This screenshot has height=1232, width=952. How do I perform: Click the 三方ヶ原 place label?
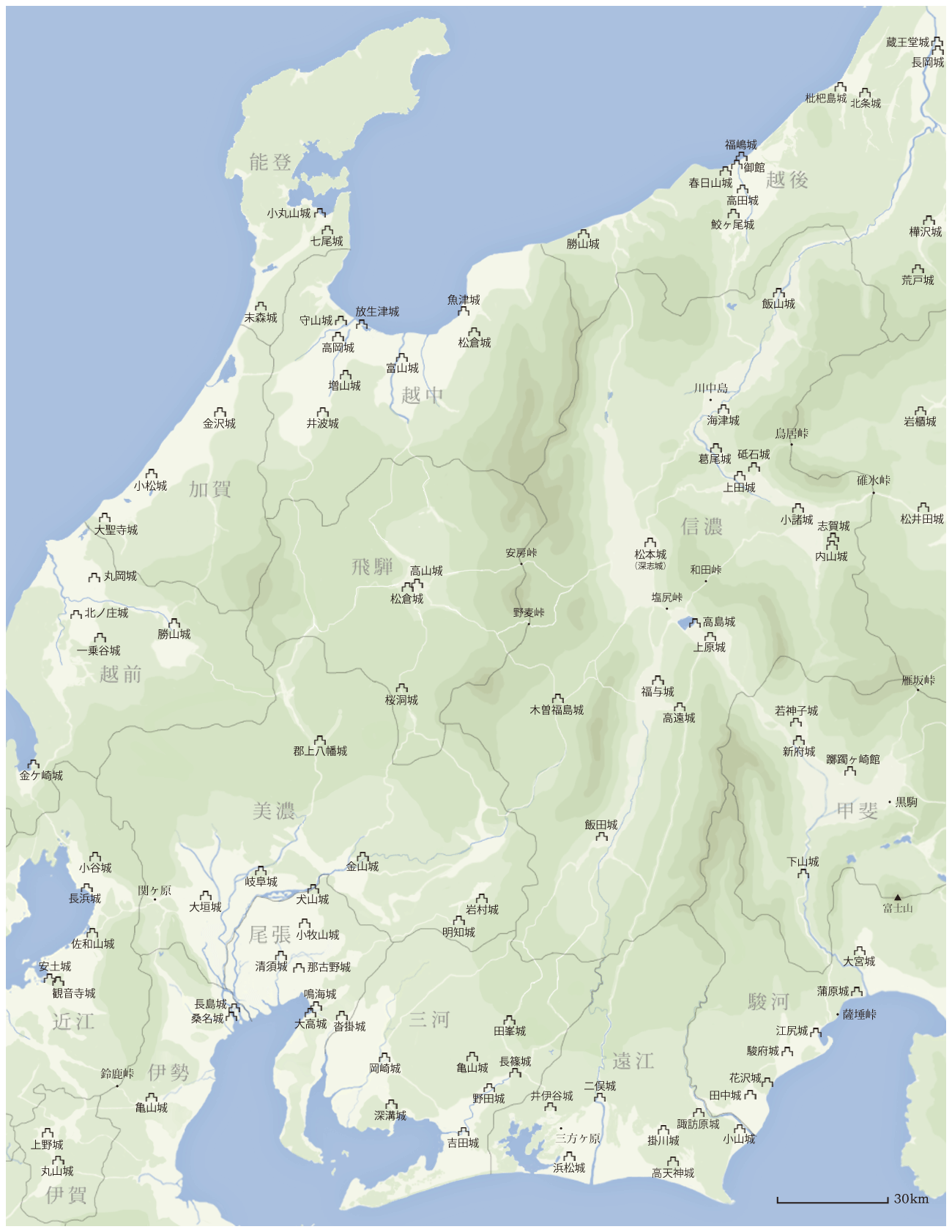click(578, 1138)
